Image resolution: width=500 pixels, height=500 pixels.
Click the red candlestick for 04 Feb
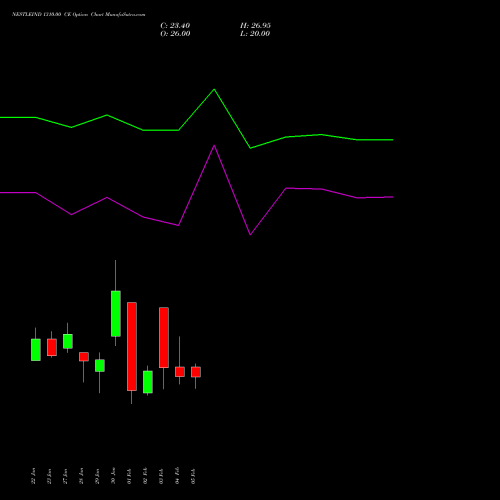tap(180, 372)
